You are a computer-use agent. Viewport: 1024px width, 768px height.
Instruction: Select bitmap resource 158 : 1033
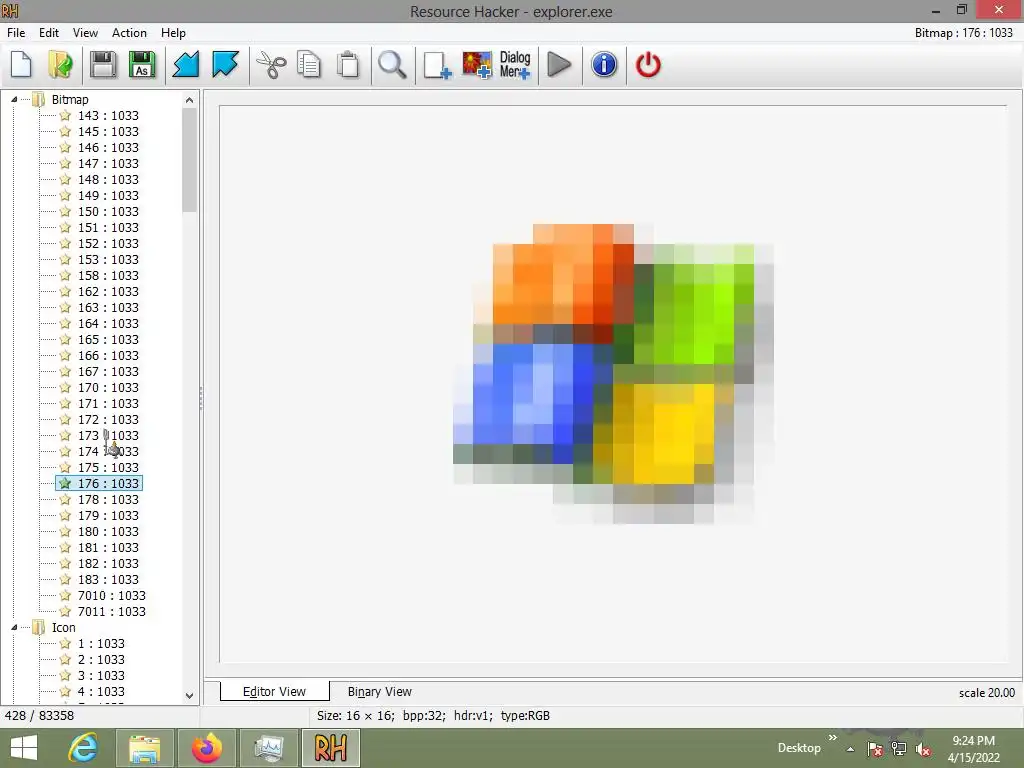tap(108, 276)
